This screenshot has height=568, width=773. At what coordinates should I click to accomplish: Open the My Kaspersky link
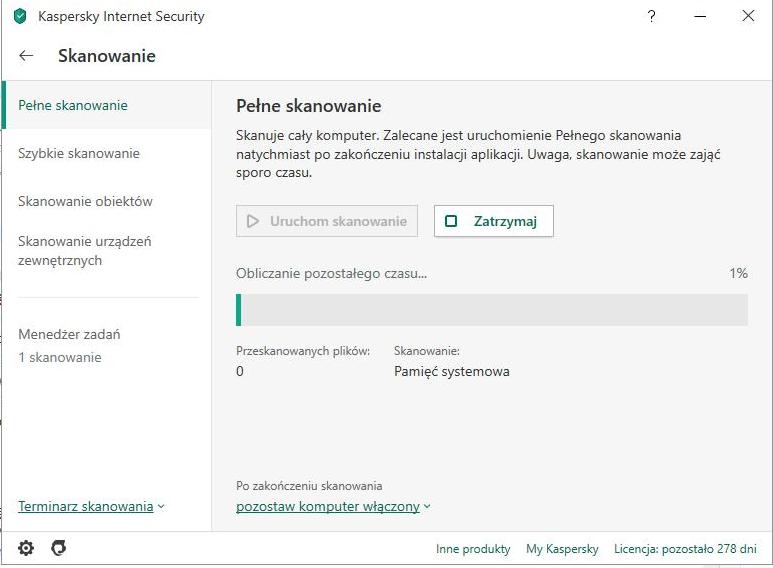562,549
